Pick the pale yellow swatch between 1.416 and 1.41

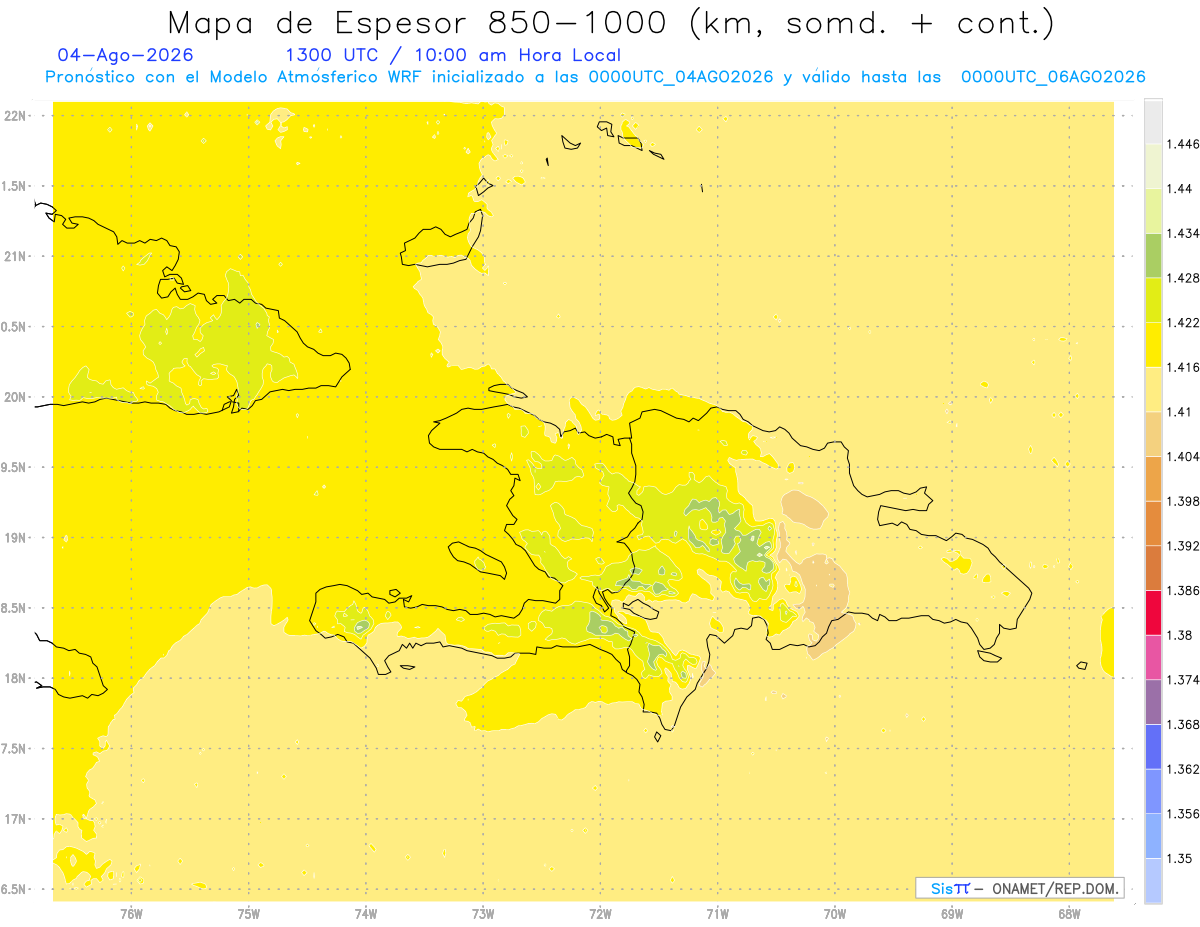pos(1153,389)
